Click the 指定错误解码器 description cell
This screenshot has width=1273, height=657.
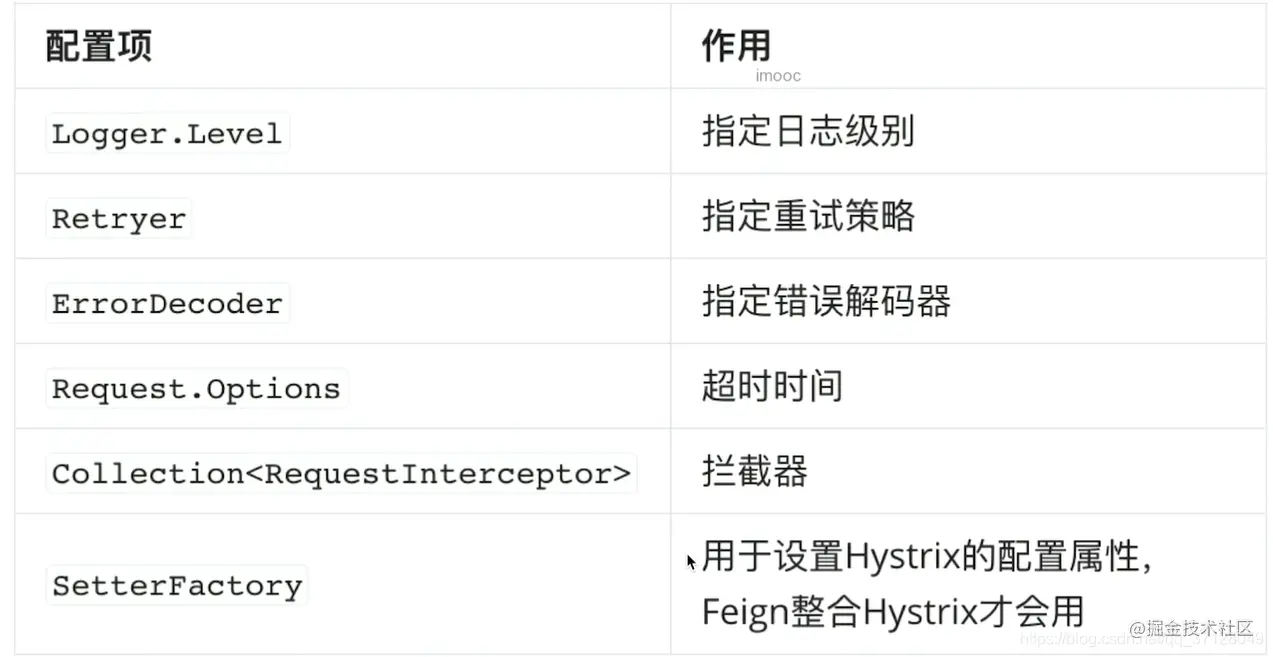point(826,301)
